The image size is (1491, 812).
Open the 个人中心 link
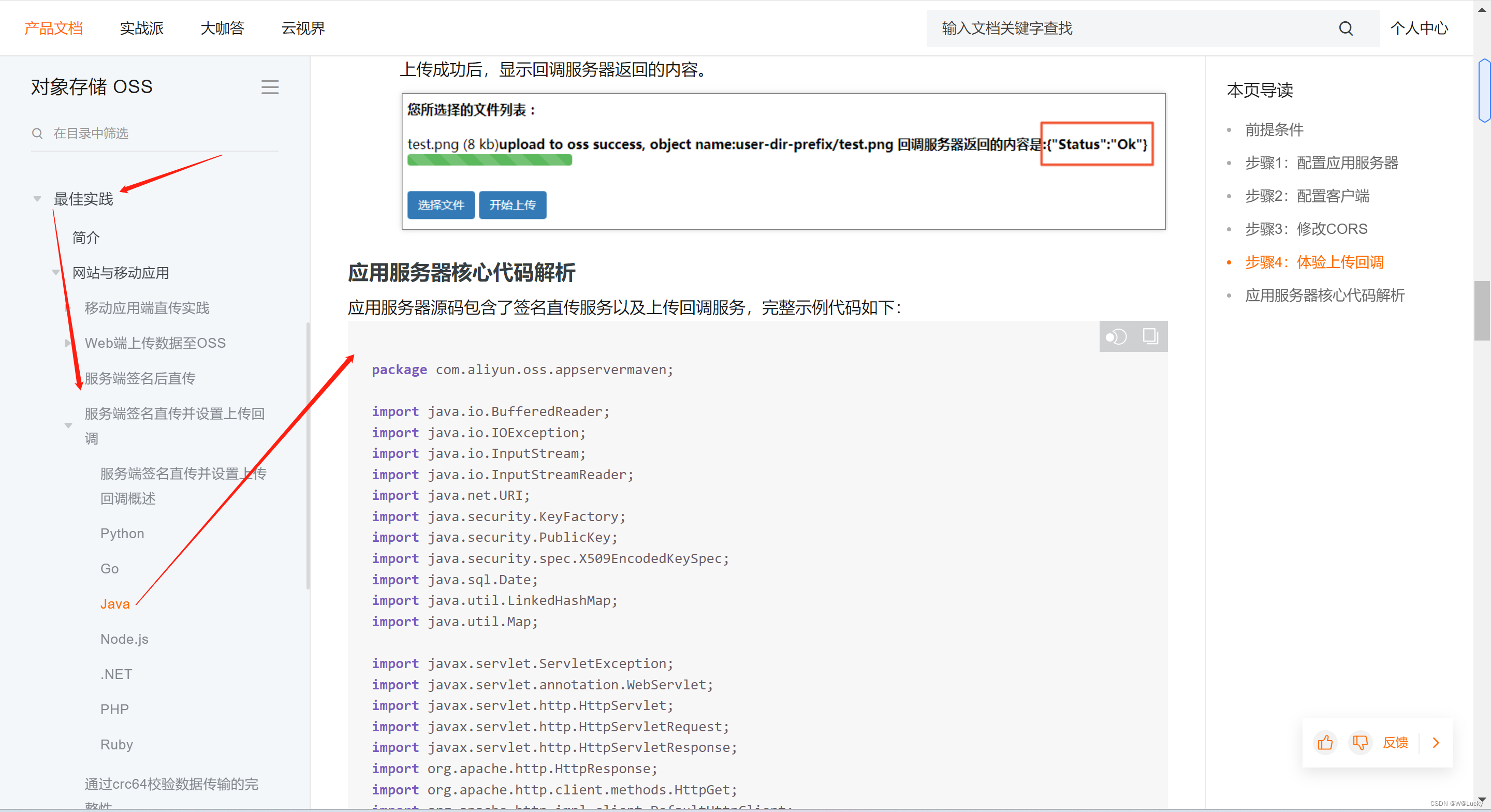[1419, 28]
